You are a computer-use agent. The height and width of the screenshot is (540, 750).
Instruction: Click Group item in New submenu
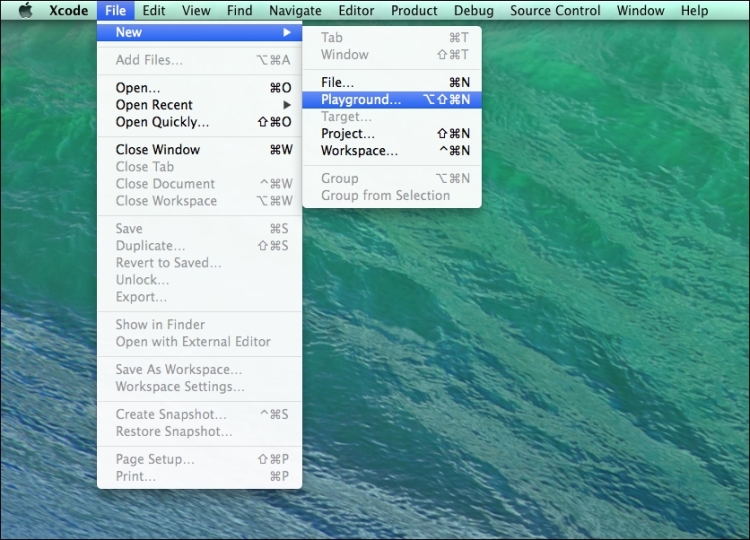click(392, 178)
